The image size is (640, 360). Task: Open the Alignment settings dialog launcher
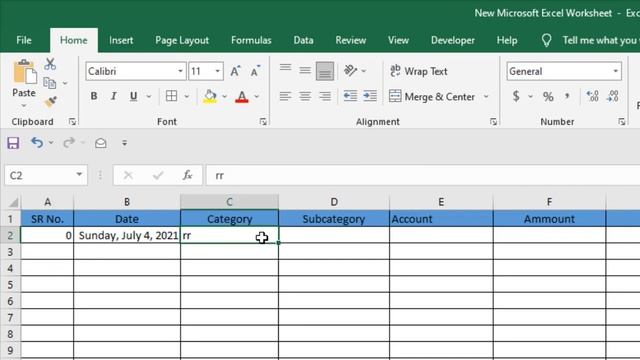click(493, 122)
